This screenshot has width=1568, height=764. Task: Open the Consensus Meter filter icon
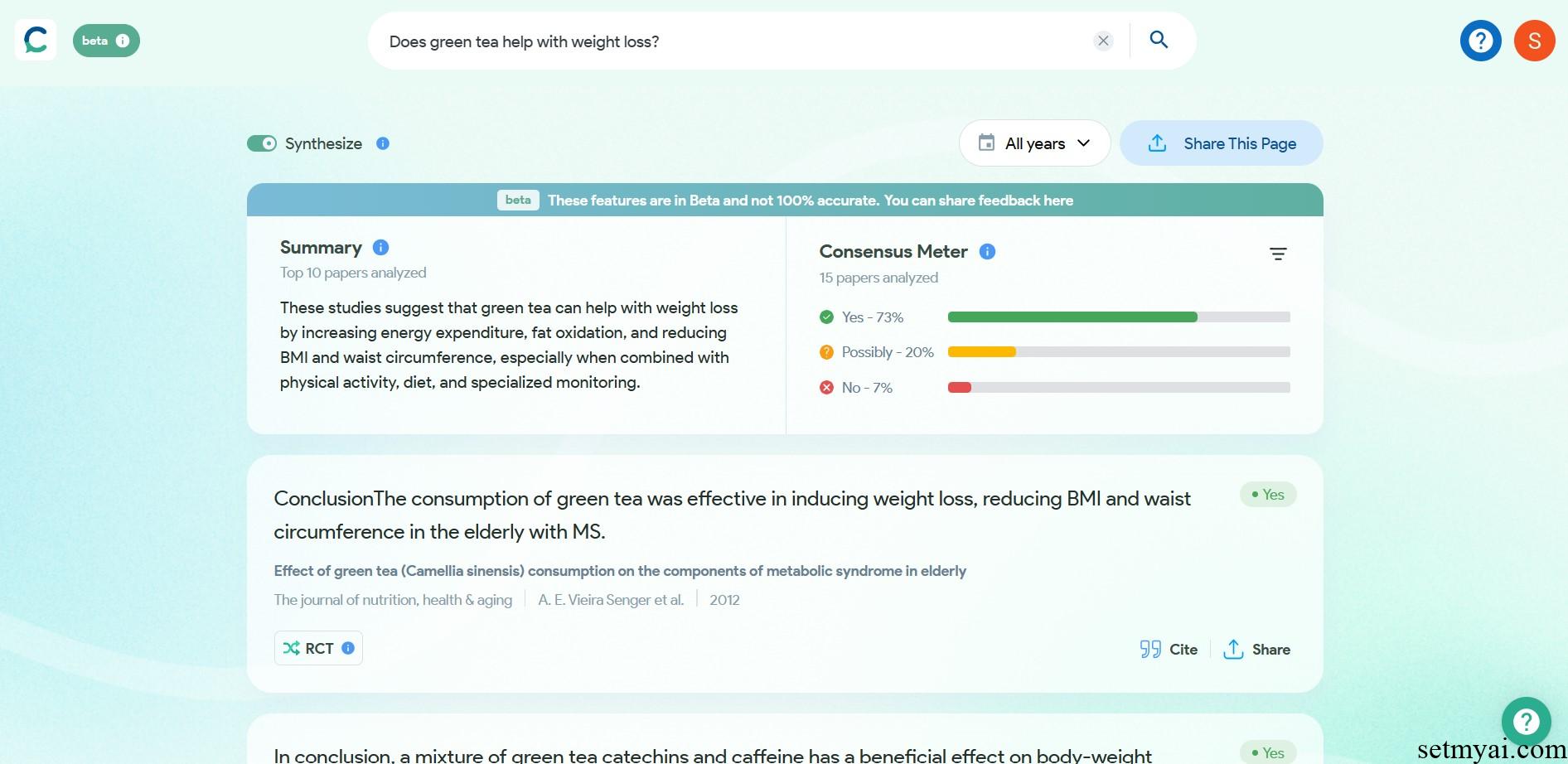pos(1278,254)
